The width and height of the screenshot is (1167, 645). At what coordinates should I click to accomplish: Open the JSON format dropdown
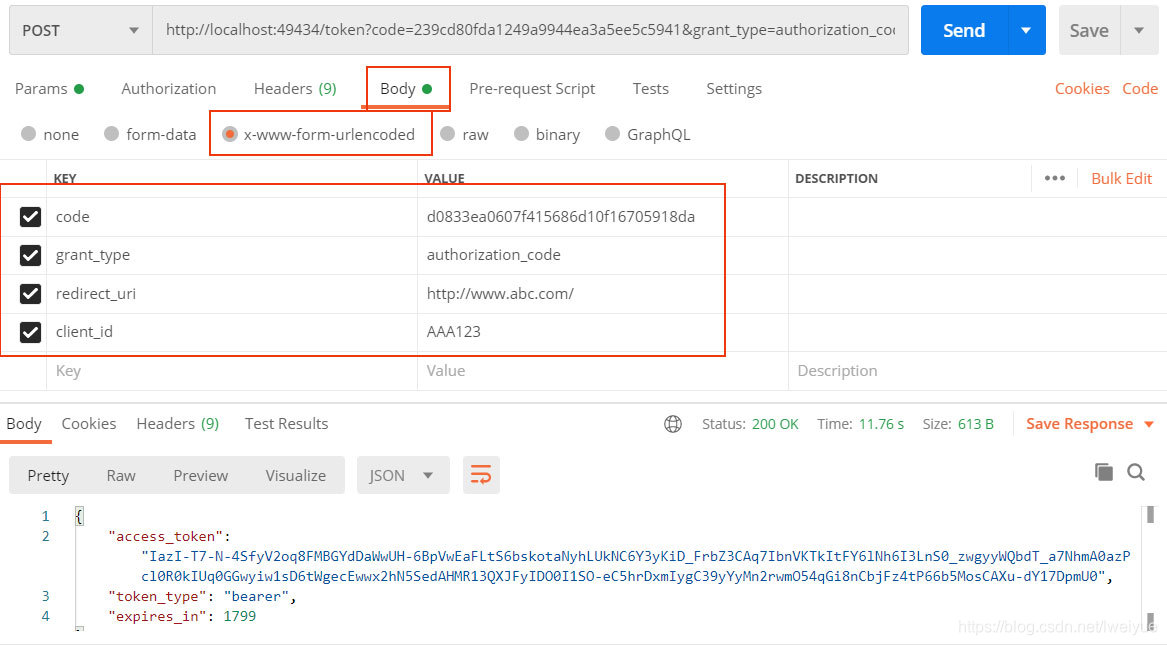[403, 475]
